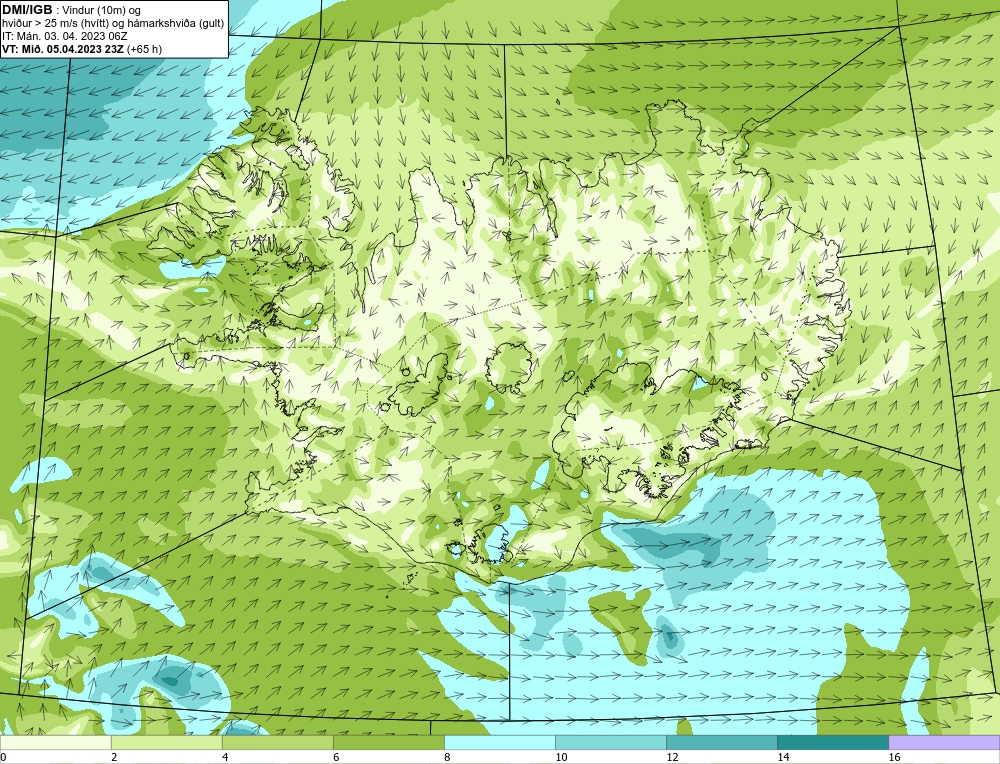Click the "VT: Mið. 05.04.2023 23Z" valid time text
Screen dimensions: 1000x764
[x=63, y=49]
